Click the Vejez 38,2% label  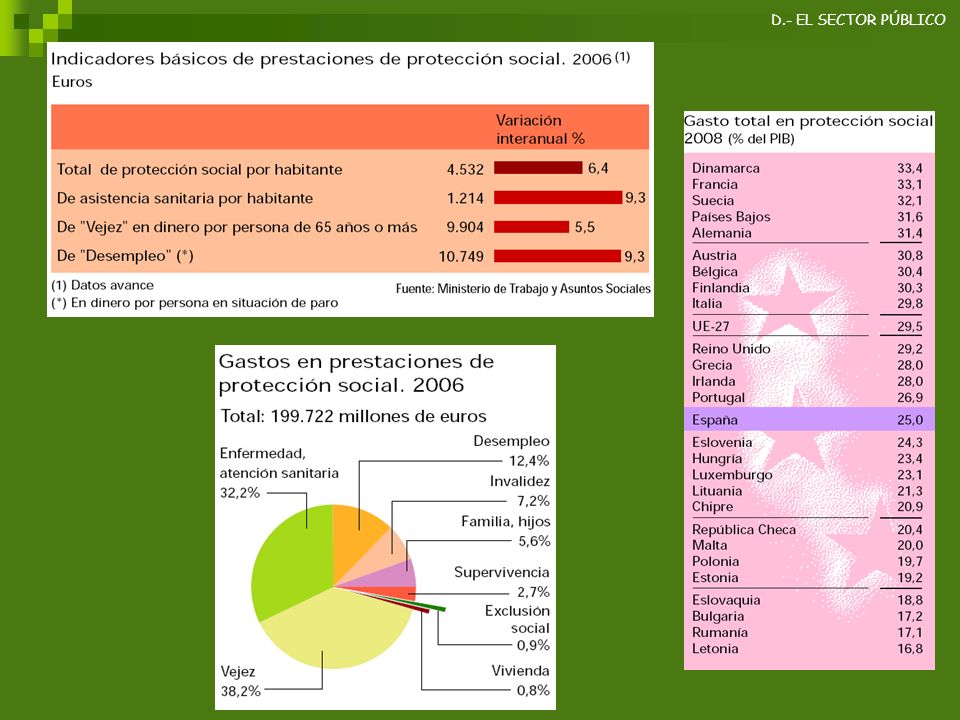[241, 681]
